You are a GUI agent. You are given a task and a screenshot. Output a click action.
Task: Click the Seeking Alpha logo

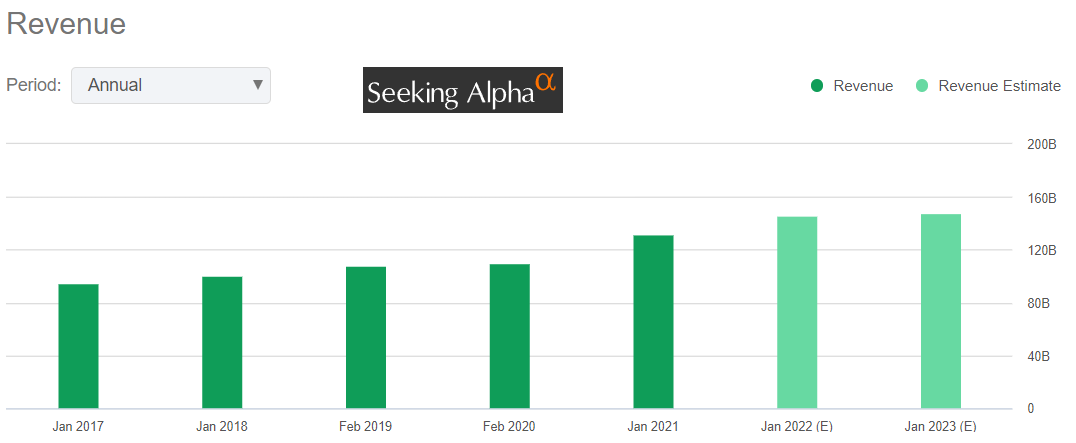point(462,90)
